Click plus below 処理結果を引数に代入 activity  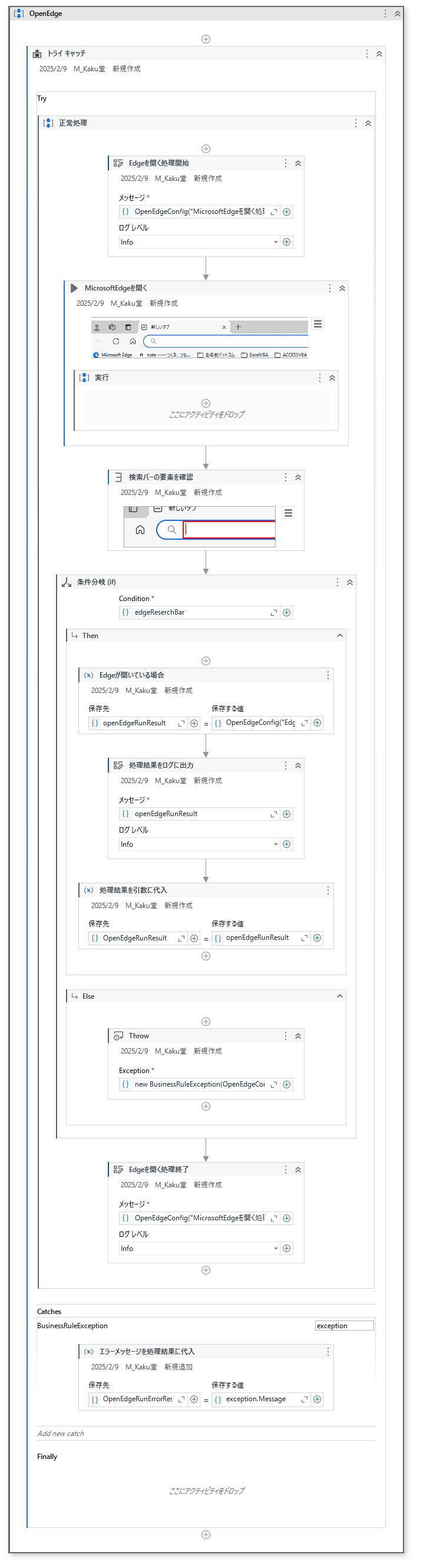206,956
